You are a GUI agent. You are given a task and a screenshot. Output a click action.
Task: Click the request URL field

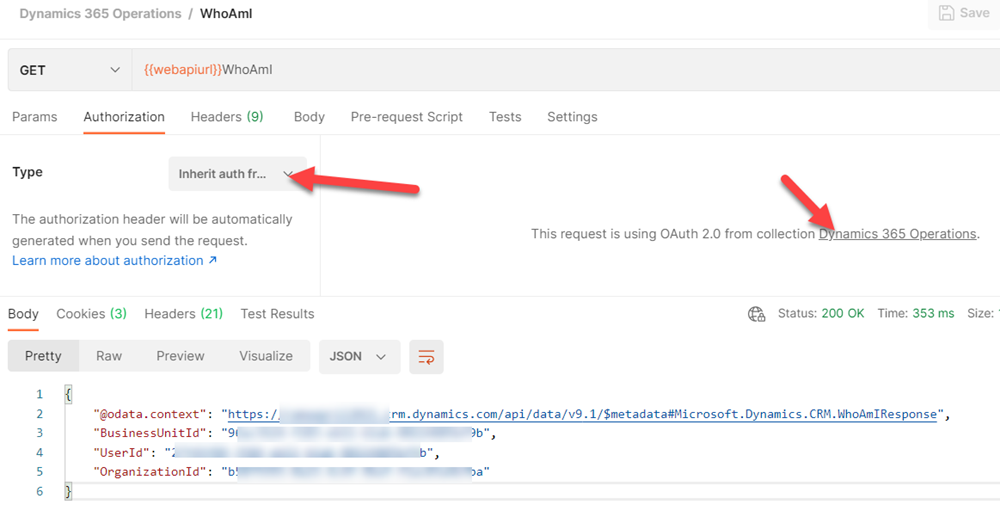pos(566,70)
